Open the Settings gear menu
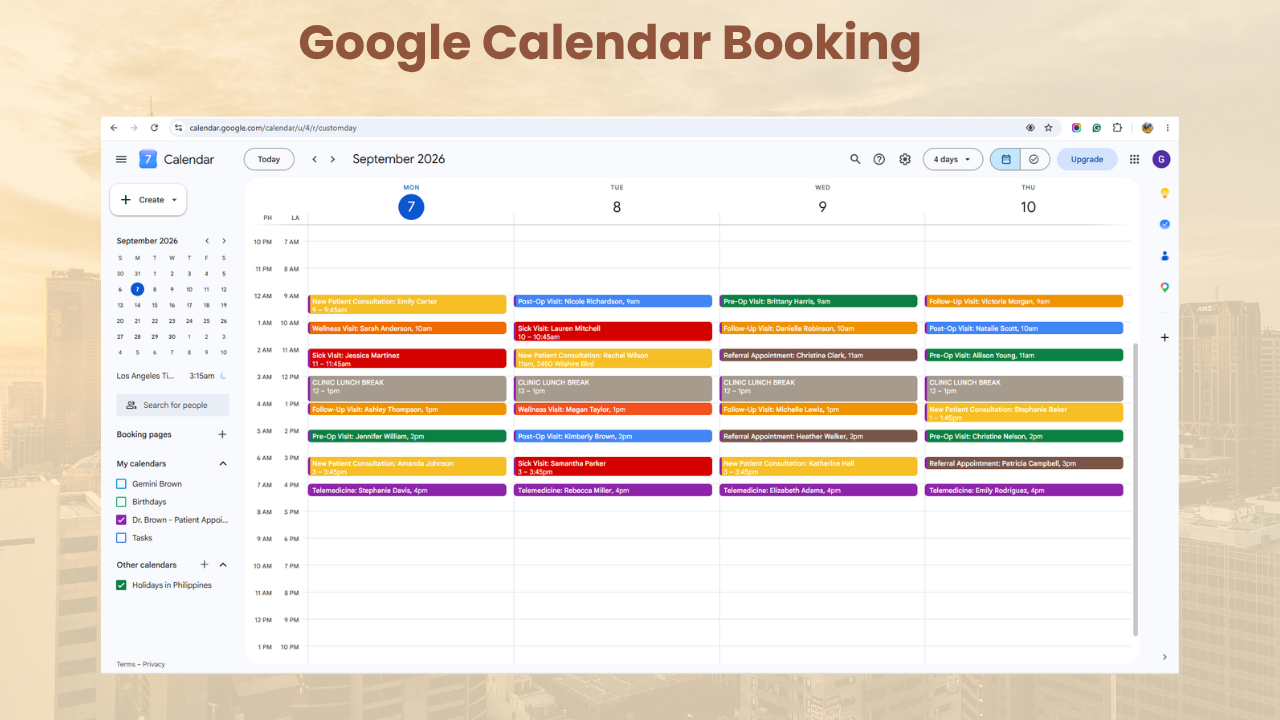 click(x=905, y=159)
